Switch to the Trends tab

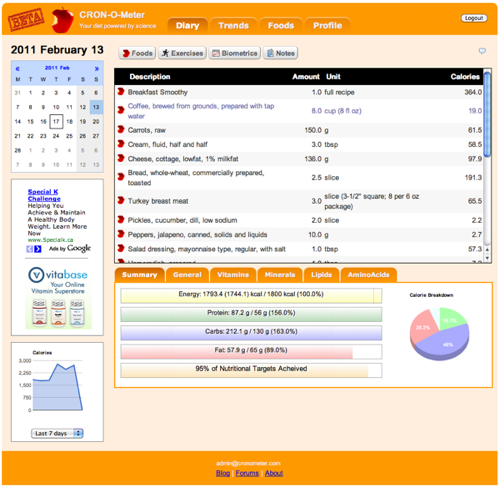(233, 26)
